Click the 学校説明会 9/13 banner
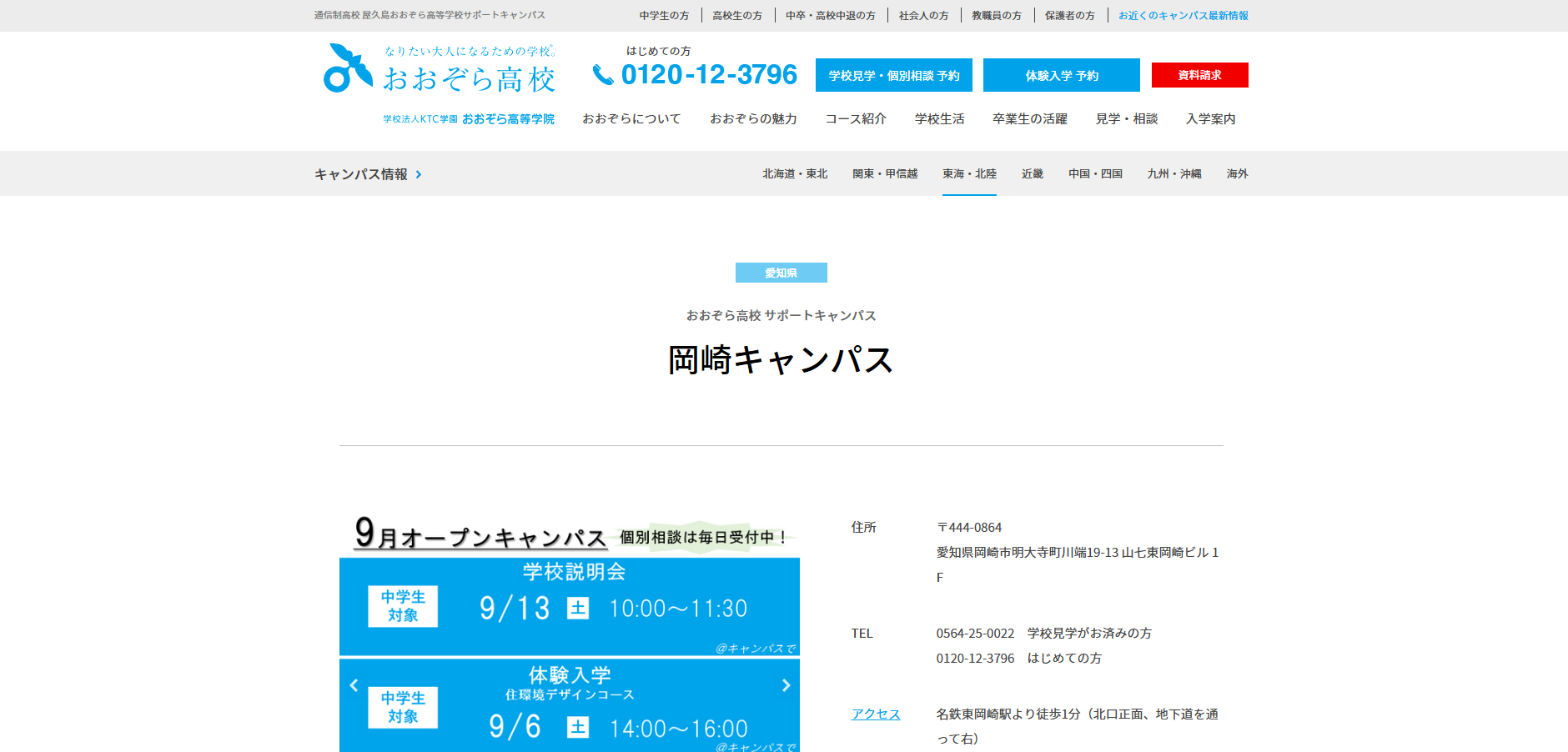The image size is (1568, 752). click(570, 607)
